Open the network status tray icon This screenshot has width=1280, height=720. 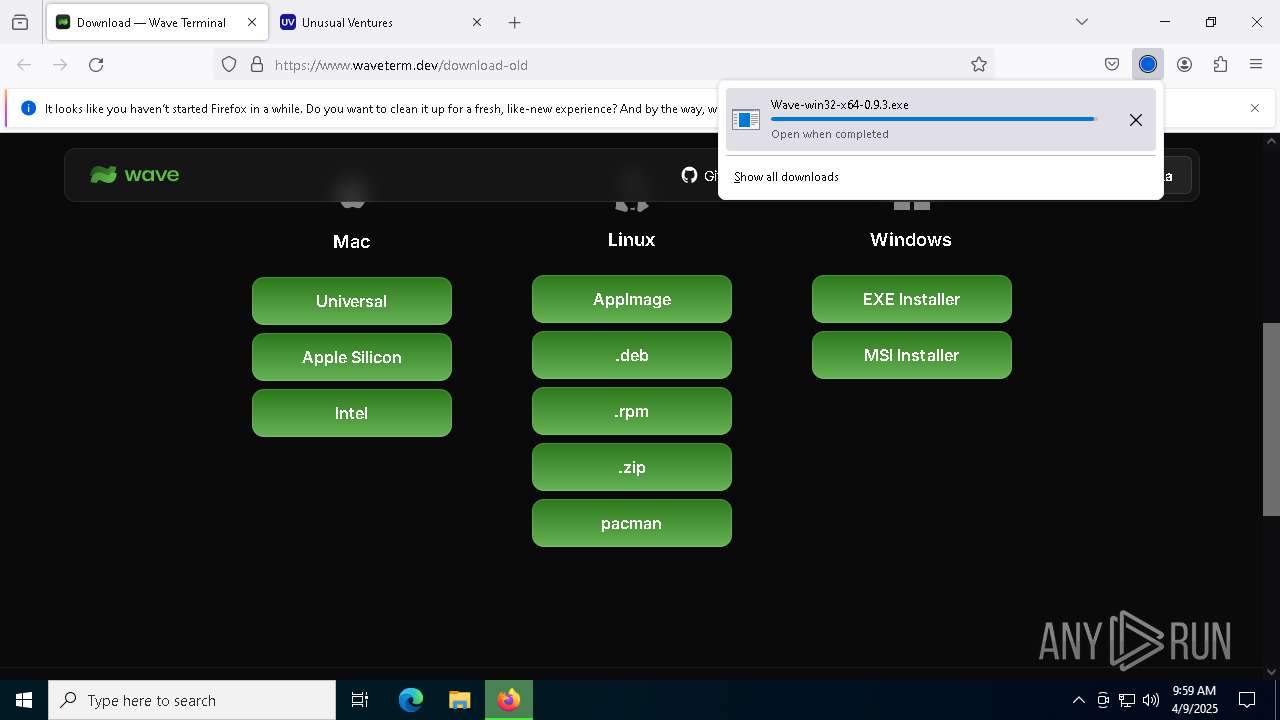[1127, 700]
